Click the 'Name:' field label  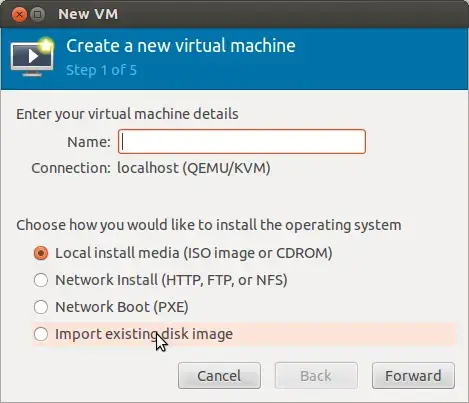(x=89, y=142)
